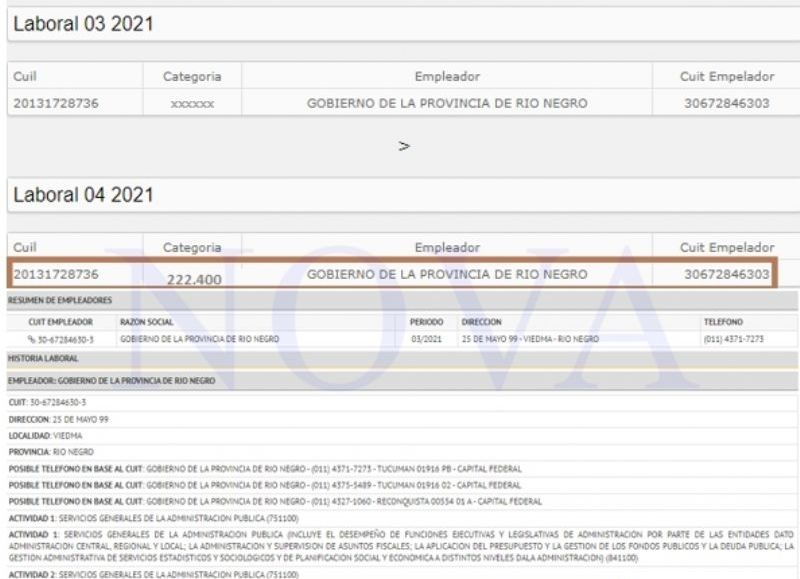Select Cuit Empelador header in Laboral 04 table
This screenshot has width=800, height=579.
(727, 247)
